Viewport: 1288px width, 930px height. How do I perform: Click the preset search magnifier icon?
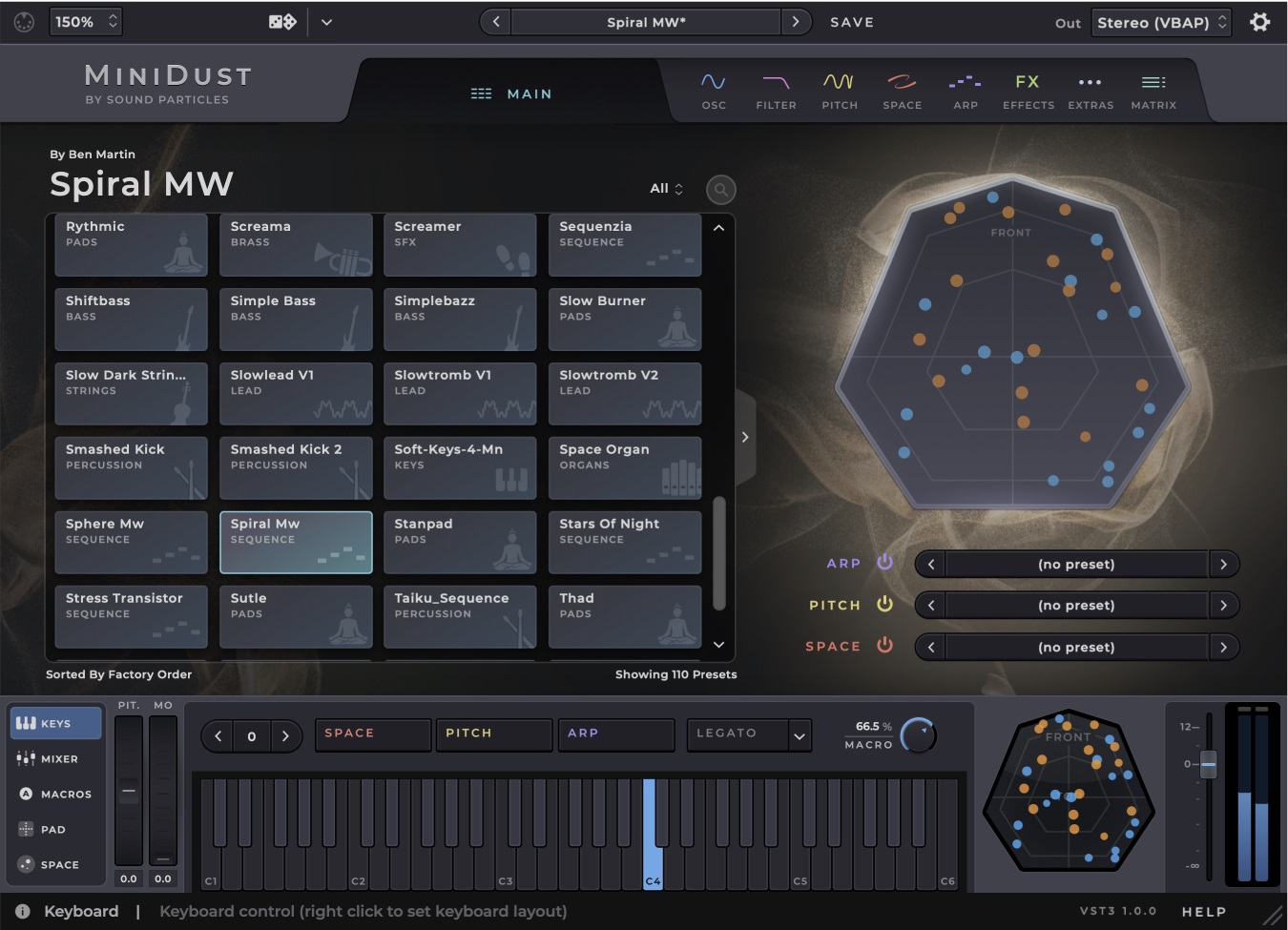[x=721, y=190]
